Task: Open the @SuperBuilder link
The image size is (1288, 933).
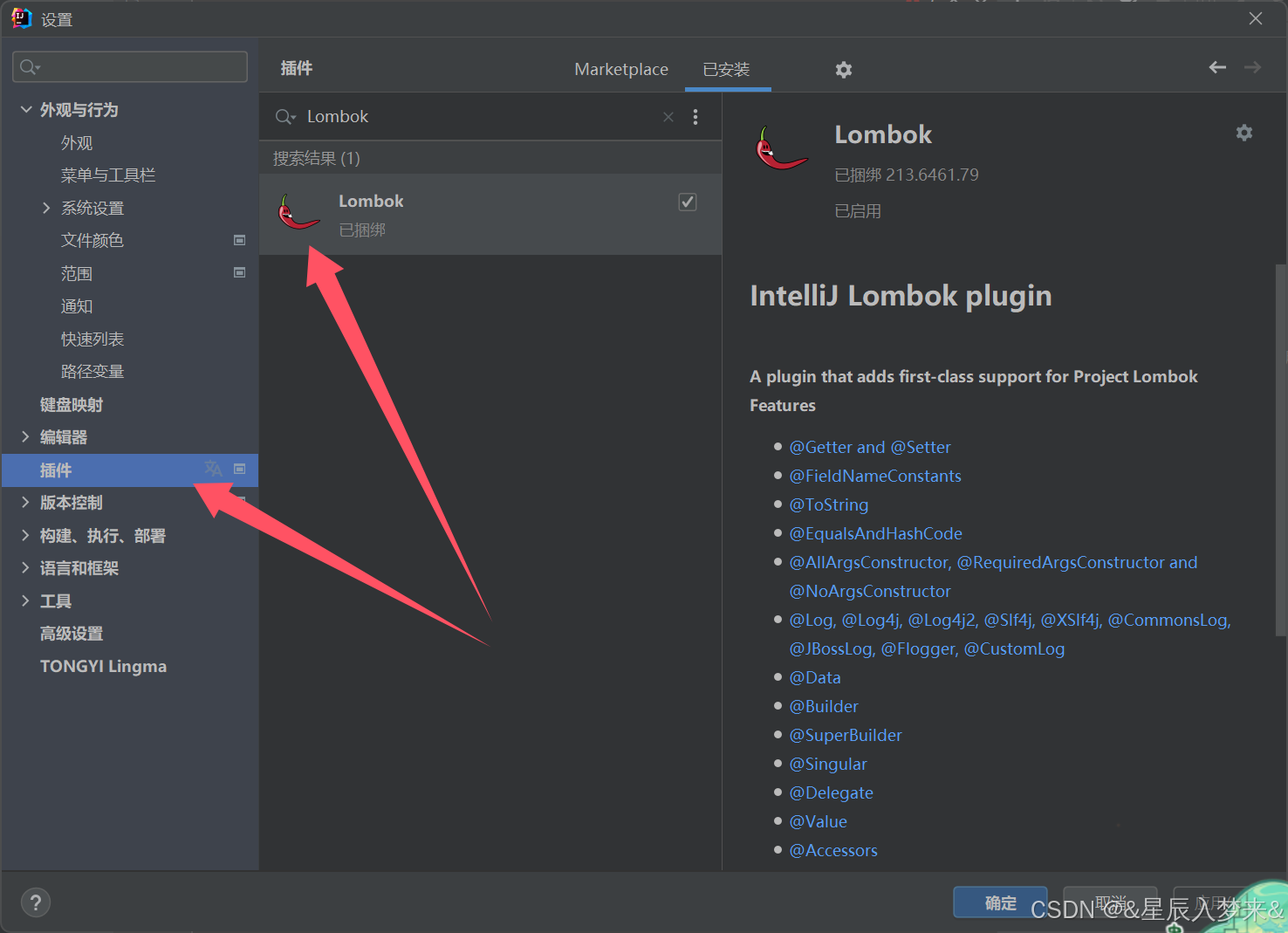Action: click(x=846, y=735)
